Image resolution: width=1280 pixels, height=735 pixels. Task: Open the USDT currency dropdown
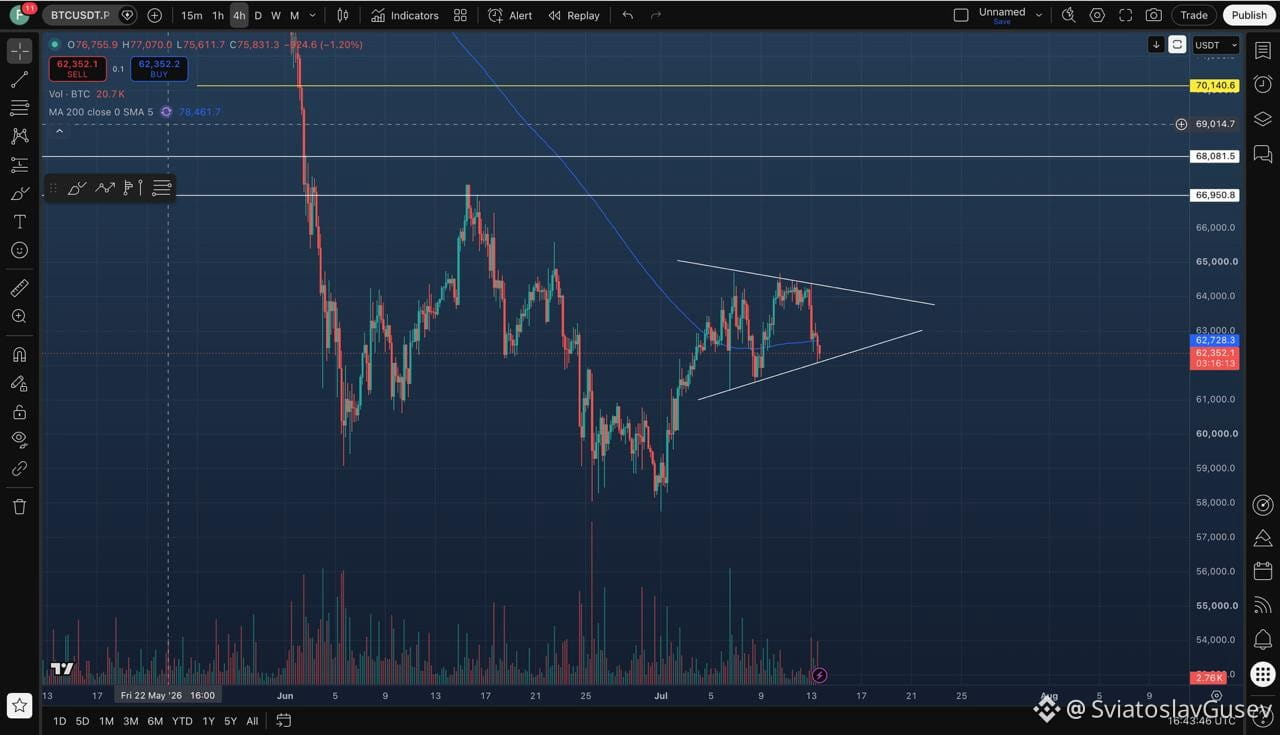coord(1216,45)
